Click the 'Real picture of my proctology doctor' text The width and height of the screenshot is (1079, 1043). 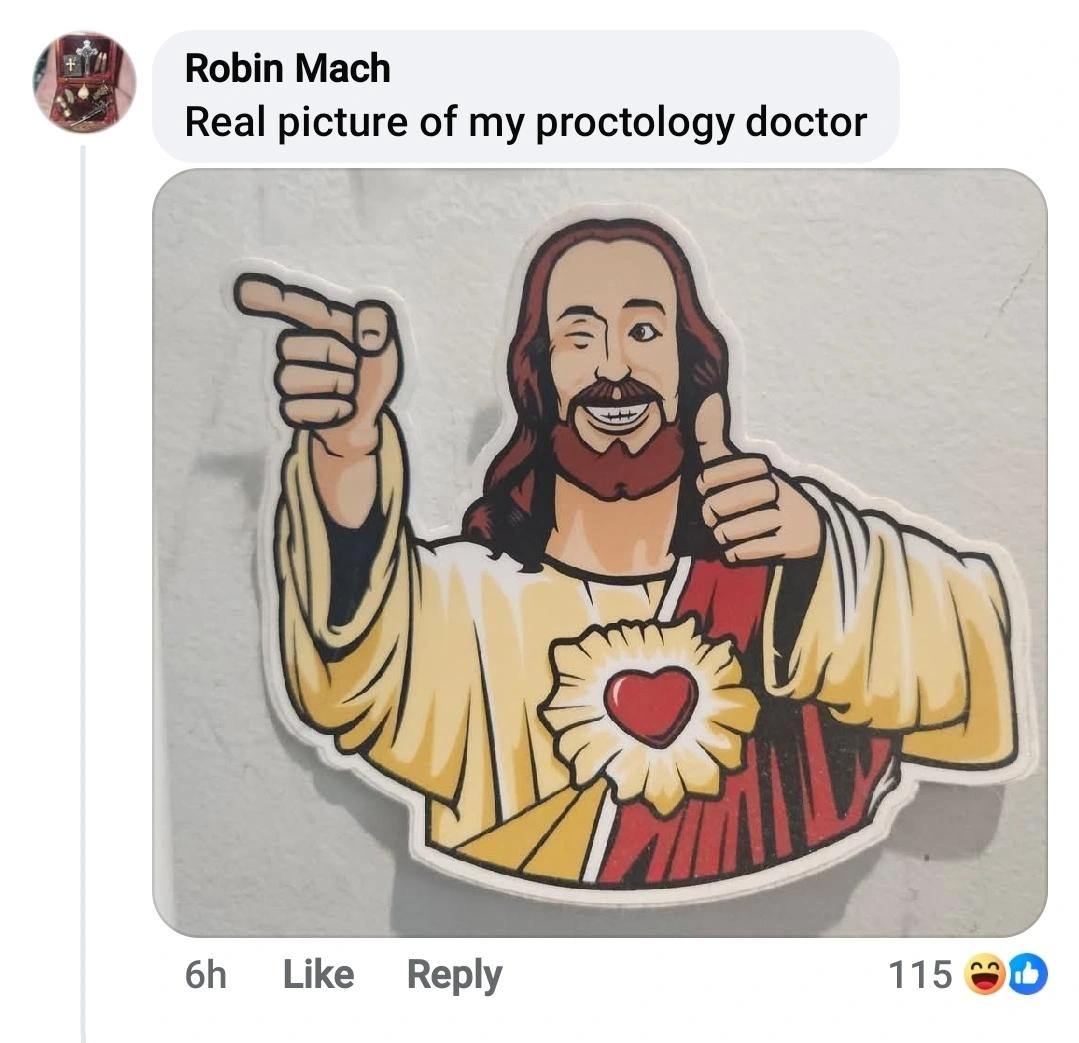(x=526, y=121)
